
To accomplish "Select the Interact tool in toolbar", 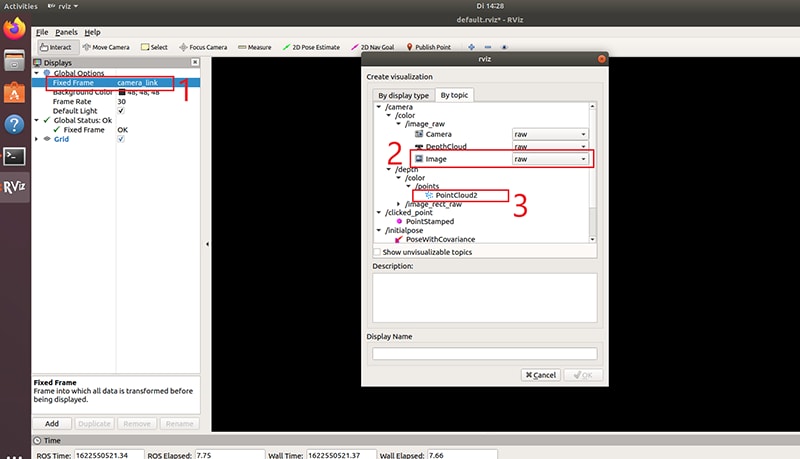I will click(57, 47).
